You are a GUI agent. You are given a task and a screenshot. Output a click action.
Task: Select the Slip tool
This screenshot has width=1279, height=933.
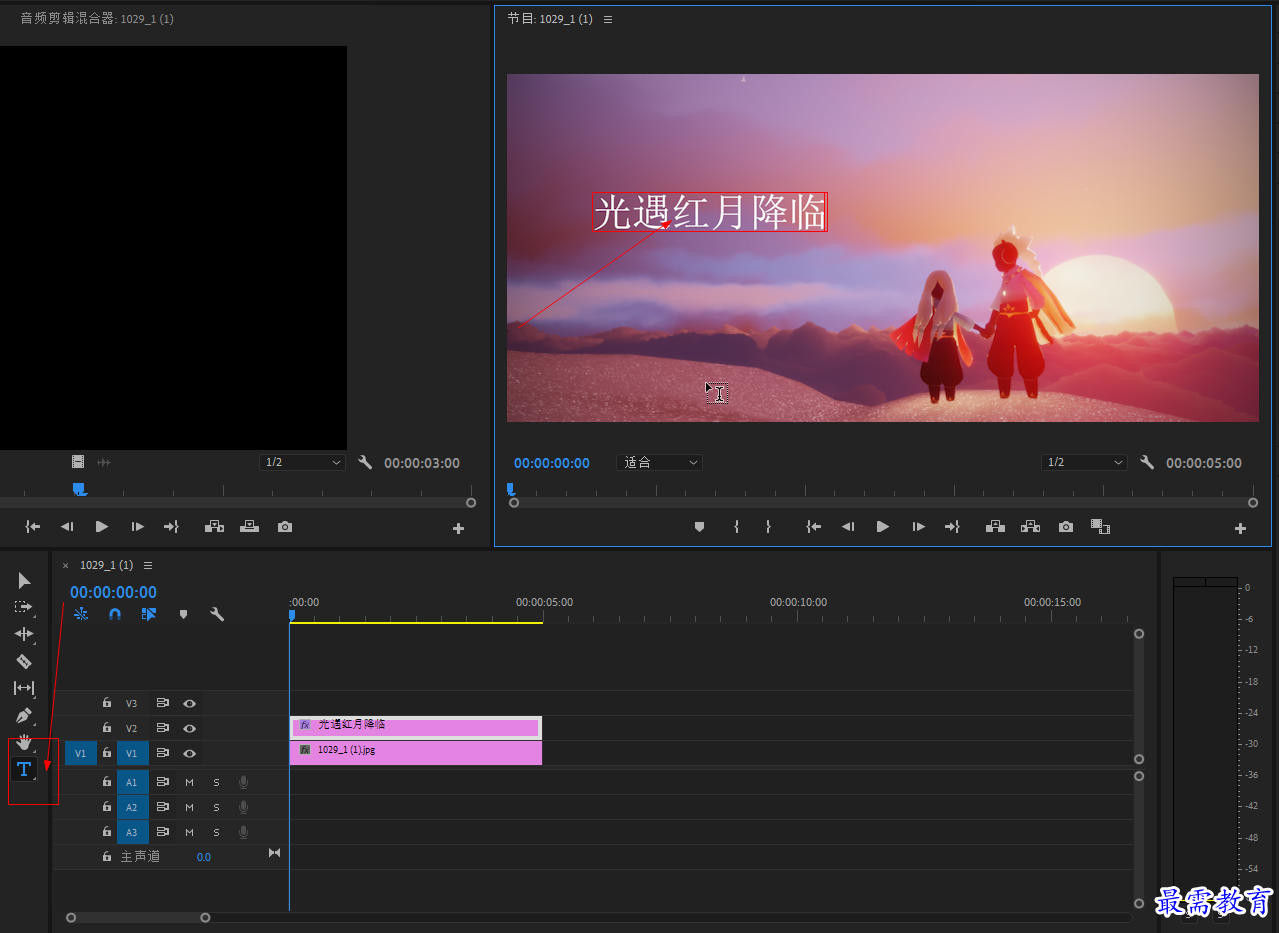coord(24,688)
